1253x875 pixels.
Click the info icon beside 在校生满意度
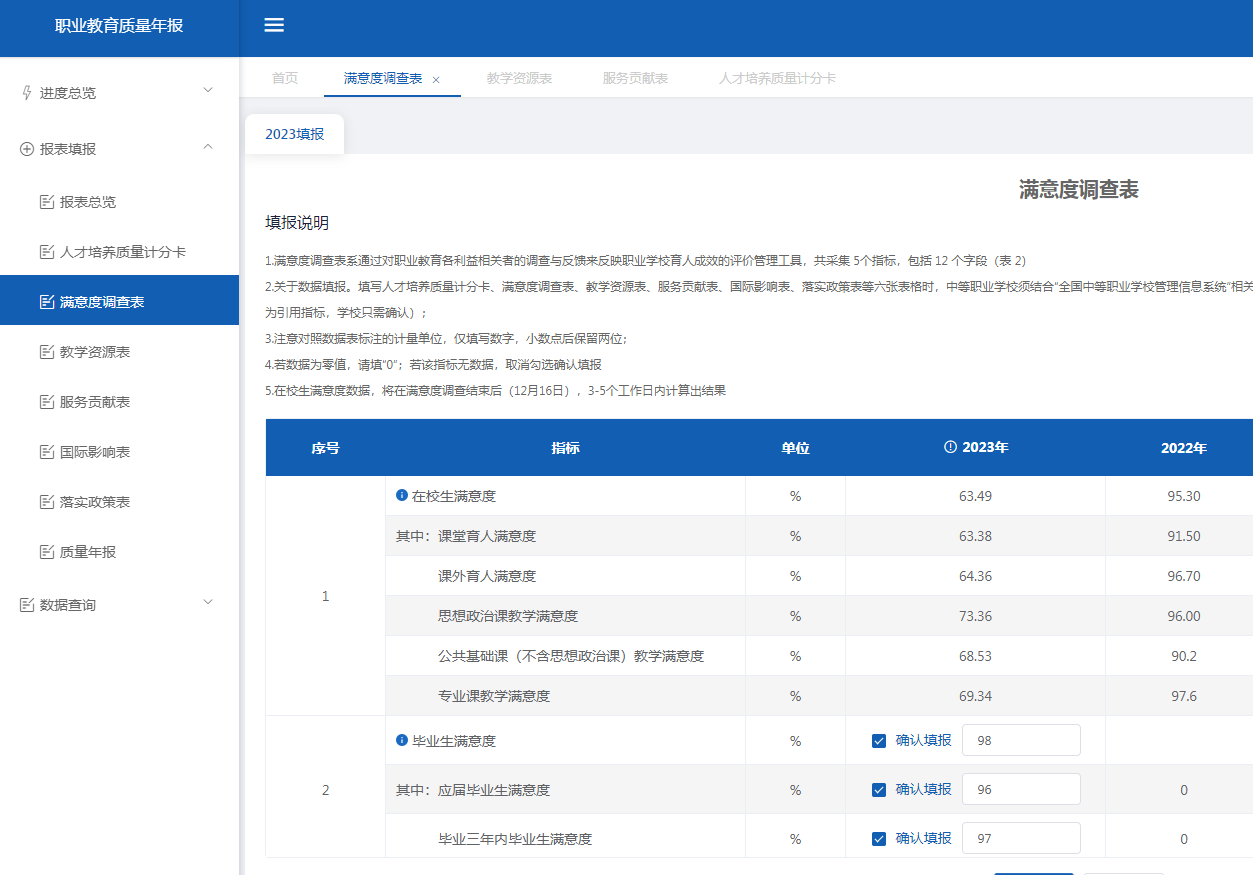(402, 495)
